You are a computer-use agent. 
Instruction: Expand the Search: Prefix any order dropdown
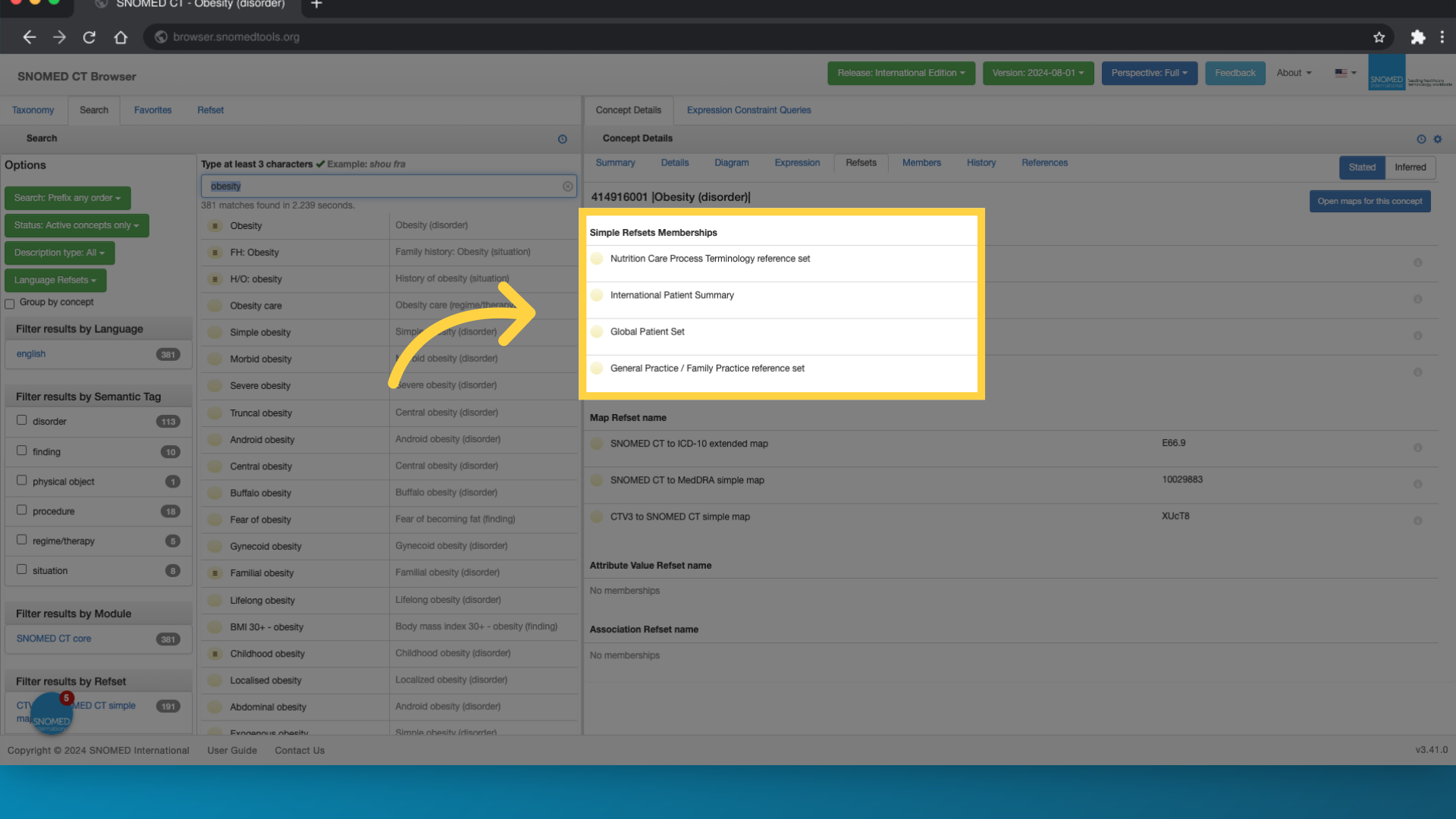pos(67,198)
